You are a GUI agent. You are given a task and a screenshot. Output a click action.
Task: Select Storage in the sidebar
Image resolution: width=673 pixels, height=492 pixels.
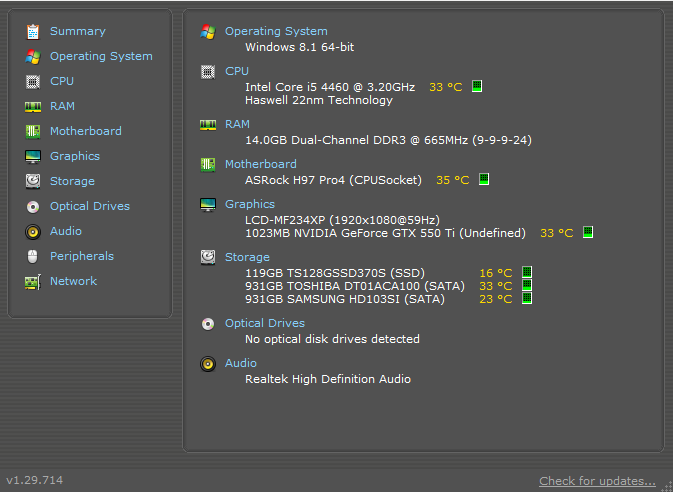click(x=72, y=181)
